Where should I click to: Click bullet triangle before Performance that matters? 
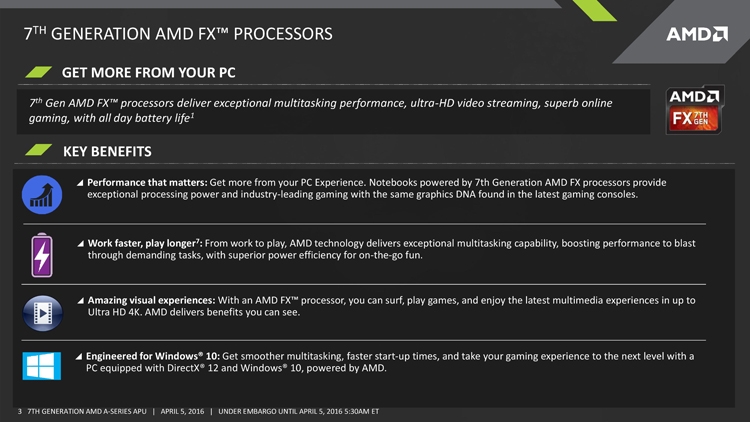(80, 183)
